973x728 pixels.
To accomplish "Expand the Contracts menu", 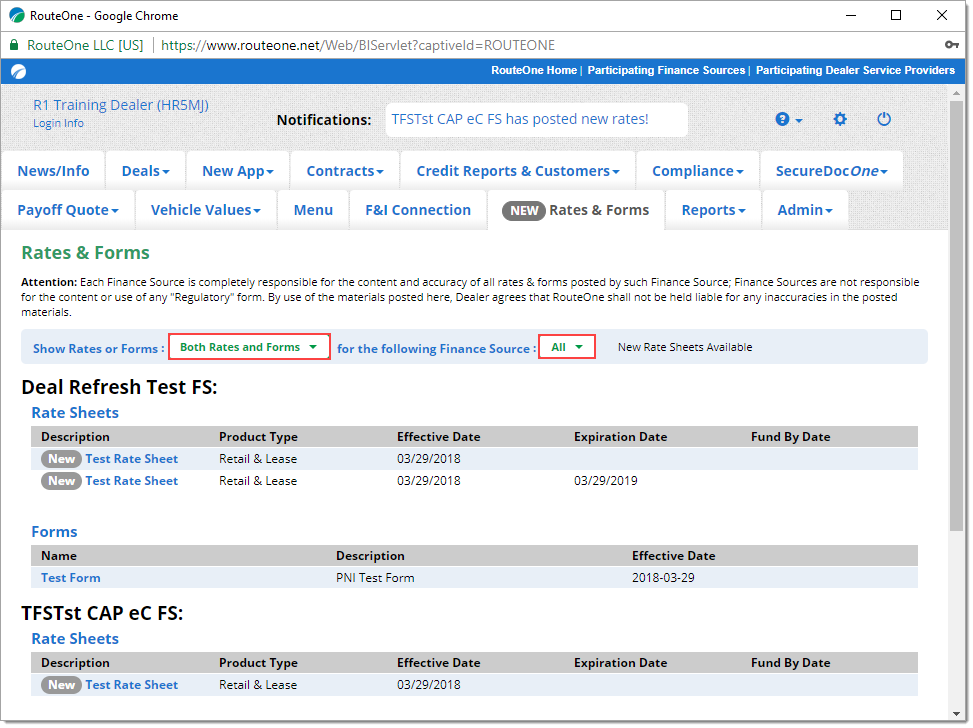I will pyautogui.click(x=345, y=171).
